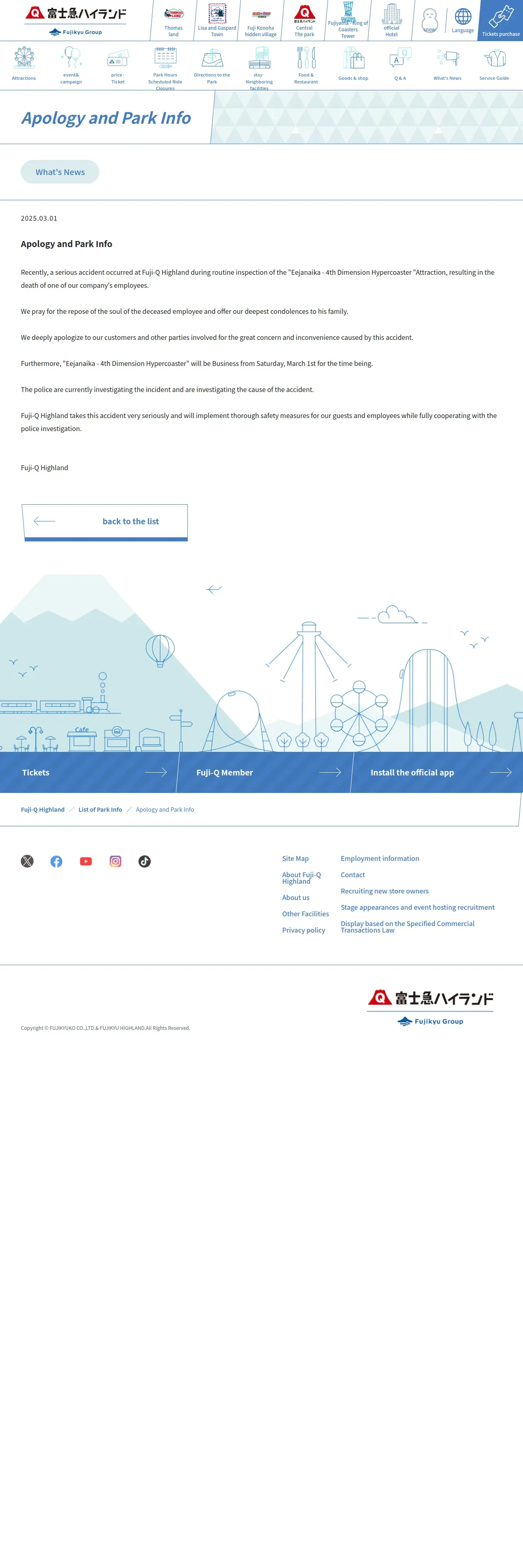The width and height of the screenshot is (523, 1568).
Task: Open price Ticket menu item
Action: point(118,66)
